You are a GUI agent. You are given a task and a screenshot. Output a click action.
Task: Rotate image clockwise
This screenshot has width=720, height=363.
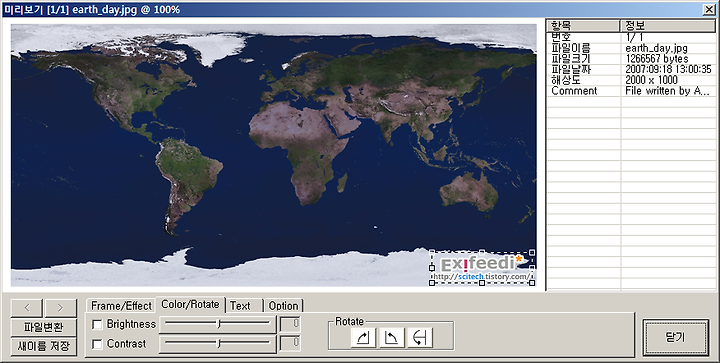[x=363, y=338]
